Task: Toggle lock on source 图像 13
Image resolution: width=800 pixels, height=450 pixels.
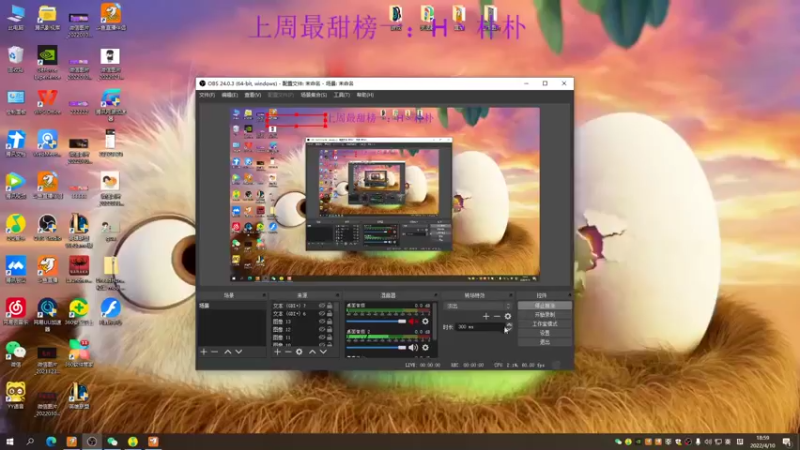Action: point(330,321)
